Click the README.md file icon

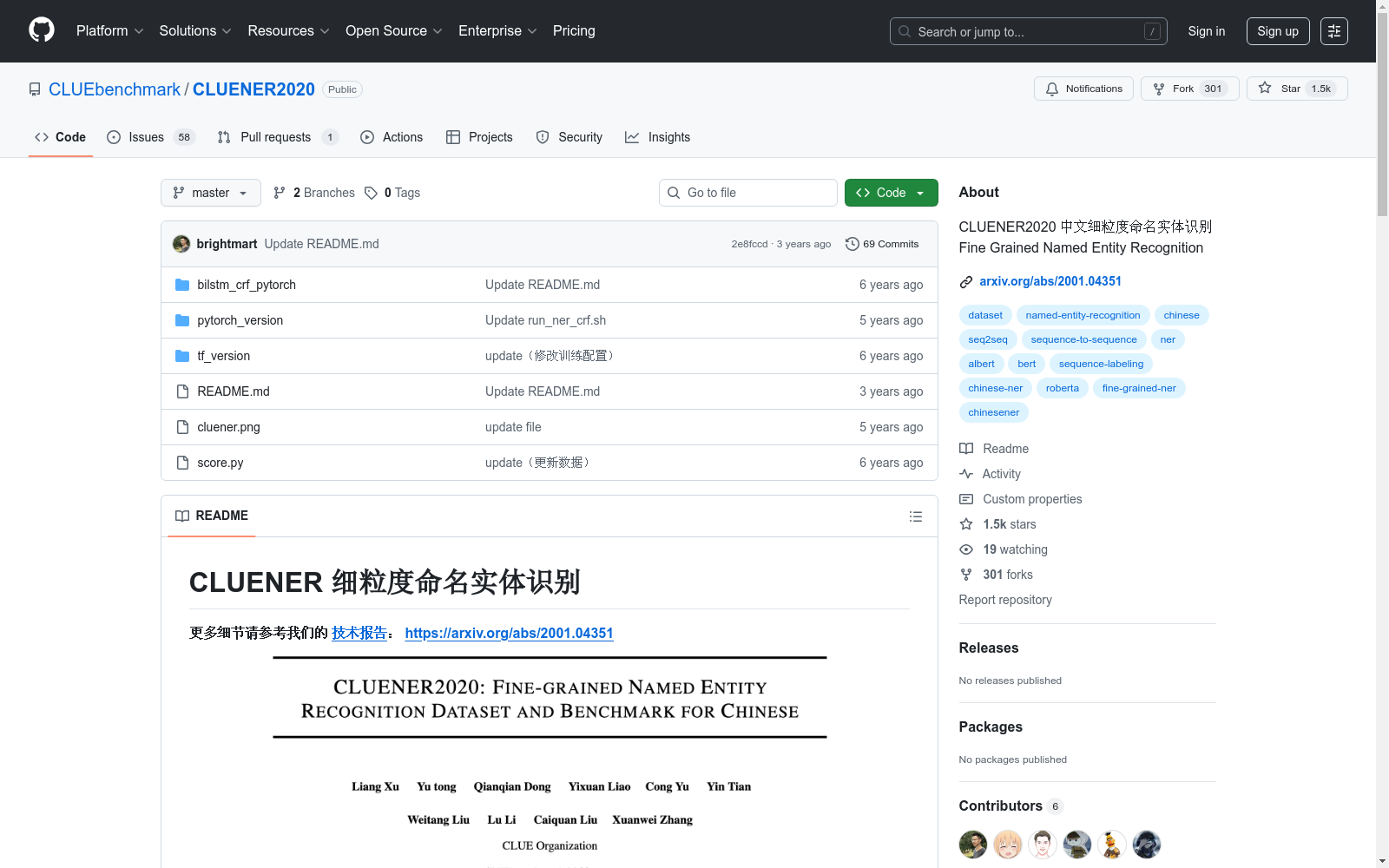(182, 391)
